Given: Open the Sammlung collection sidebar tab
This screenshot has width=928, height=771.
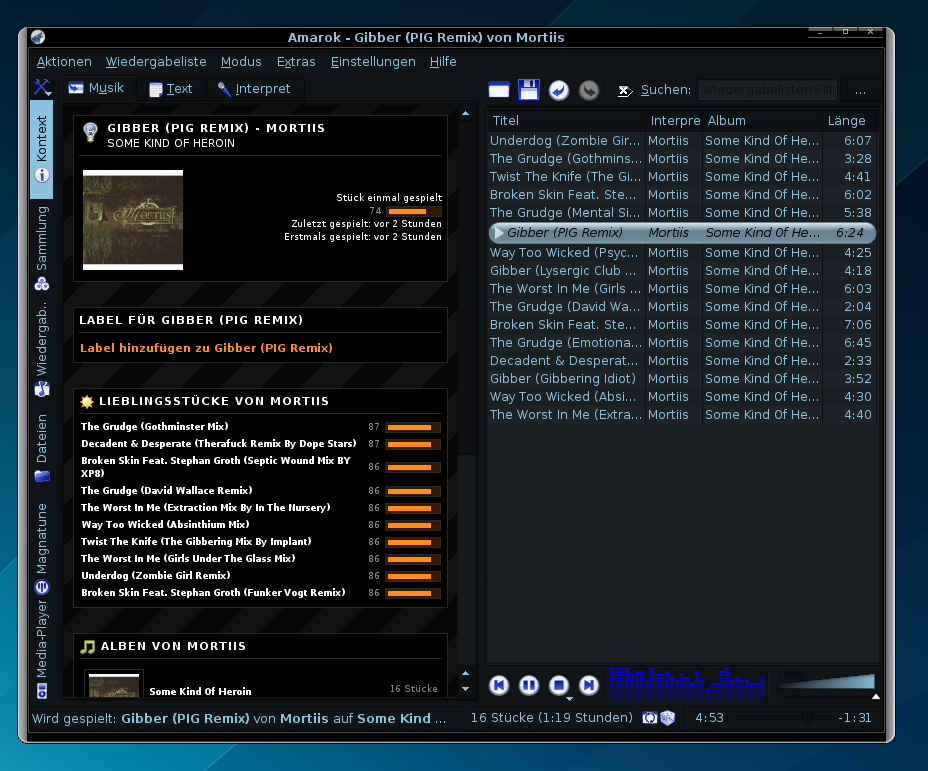Looking at the screenshot, I should tap(41, 249).
